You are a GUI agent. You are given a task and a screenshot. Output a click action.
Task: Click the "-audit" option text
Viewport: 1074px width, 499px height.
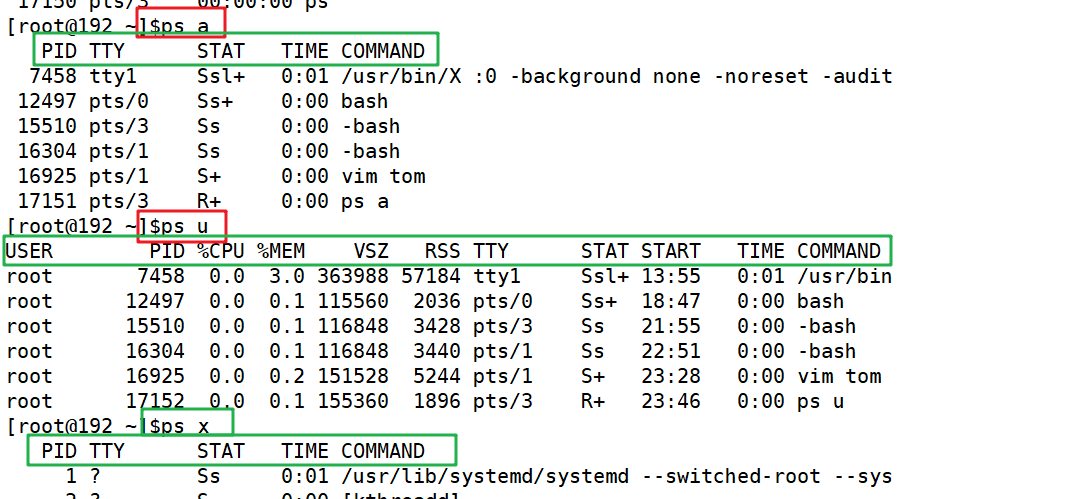(x=857, y=77)
